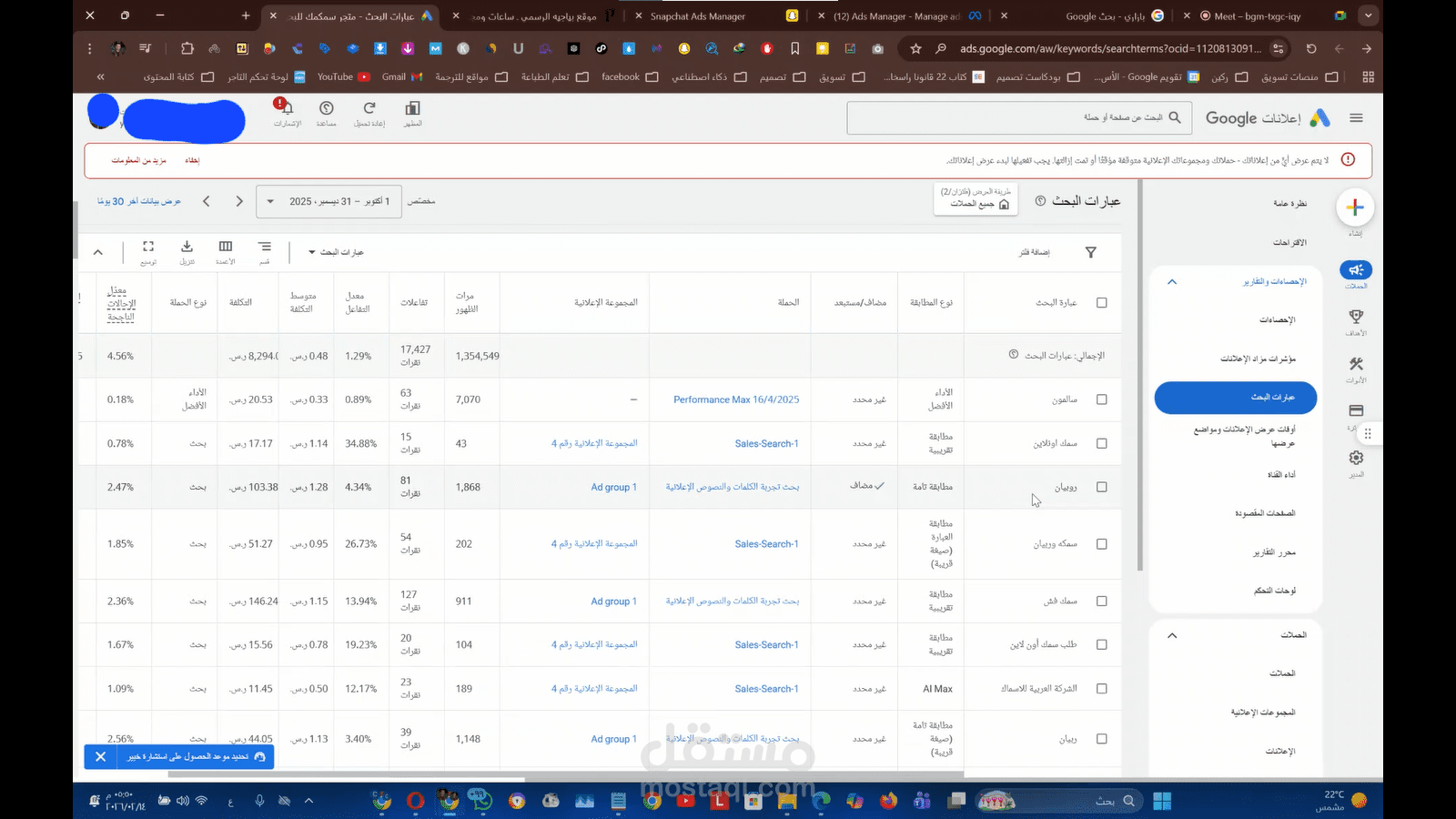
Task: Open the Performance Max 16/4/2025 campaign link
Action: [736, 399]
